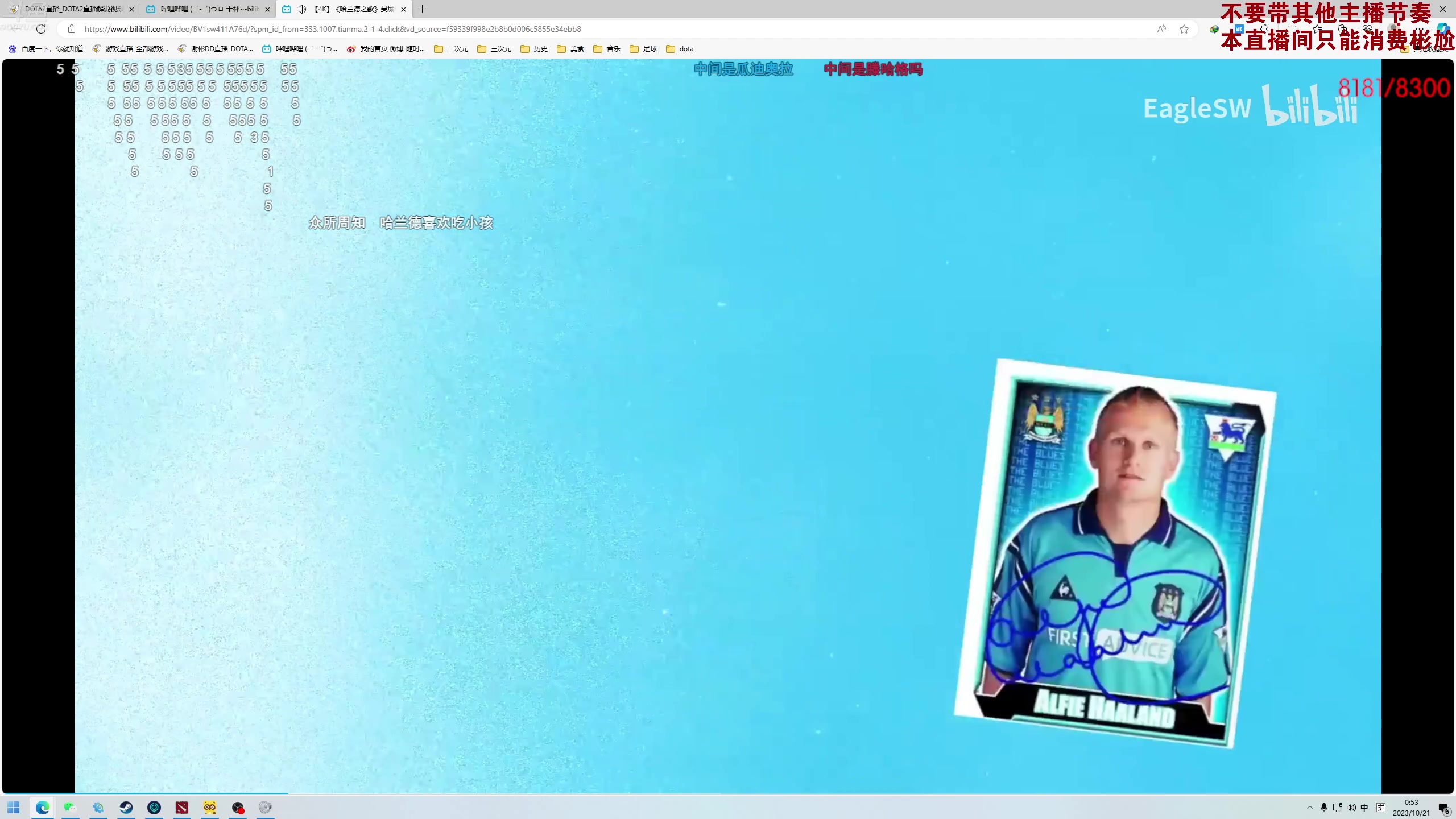The height and width of the screenshot is (819, 1456).
Task: Open Steam from the taskbar
Action: [126, 808]
